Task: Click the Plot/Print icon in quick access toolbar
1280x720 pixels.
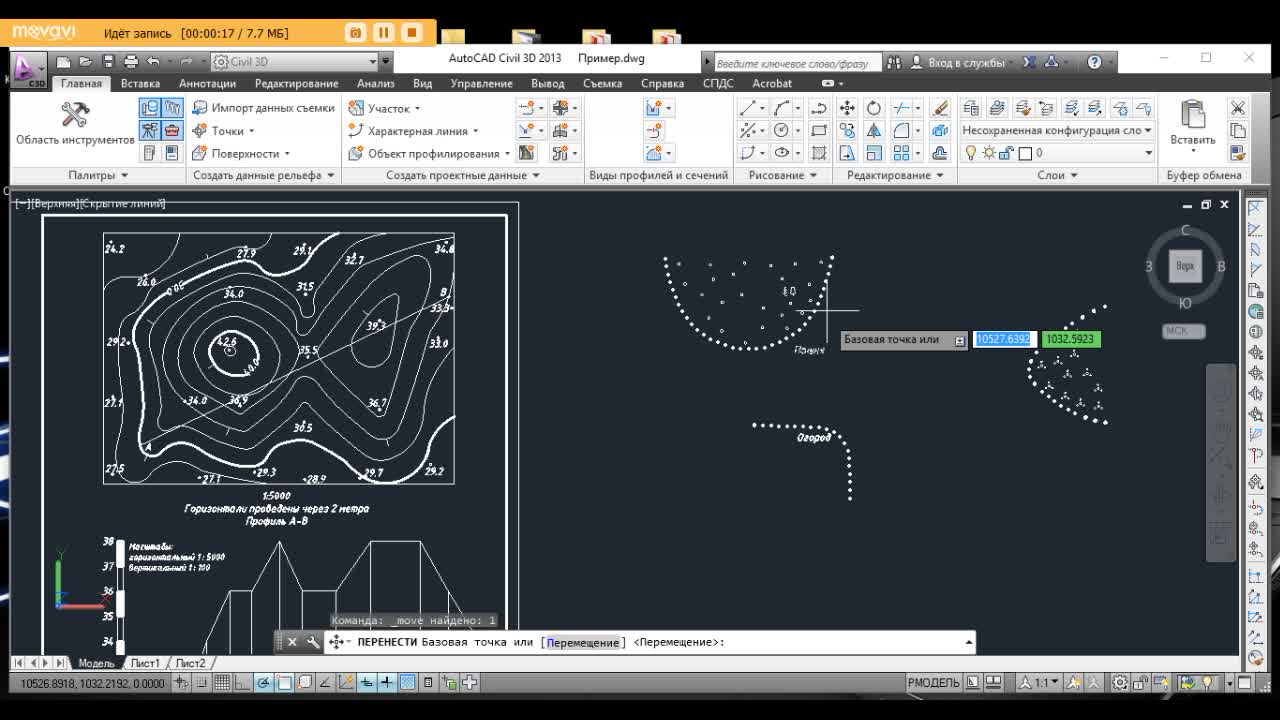Action: pos(130,62)
